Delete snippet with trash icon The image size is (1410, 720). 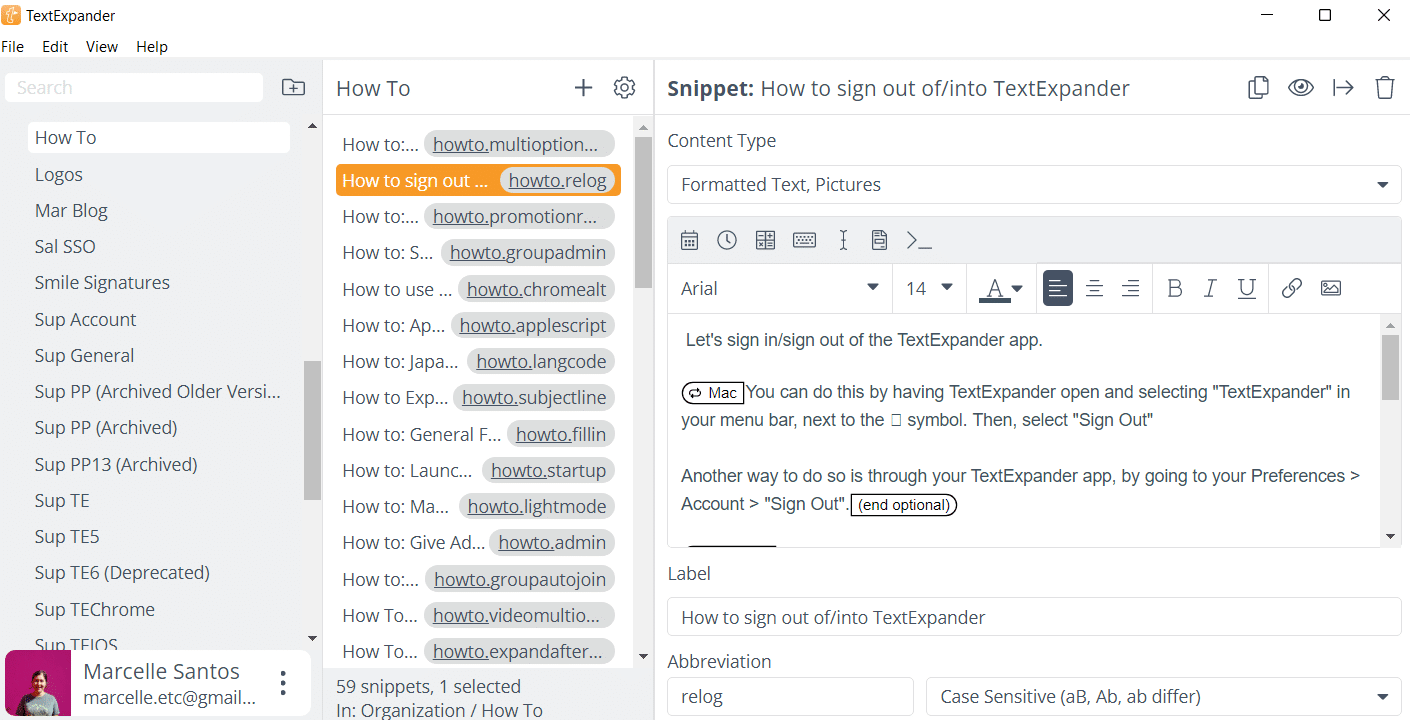point(1384,88)
